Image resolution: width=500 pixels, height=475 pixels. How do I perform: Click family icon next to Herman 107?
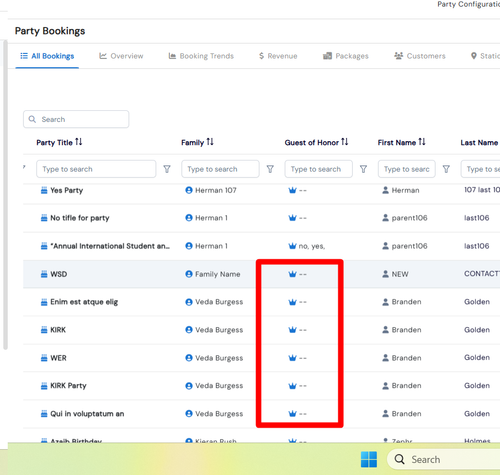(x=189, y=190)
